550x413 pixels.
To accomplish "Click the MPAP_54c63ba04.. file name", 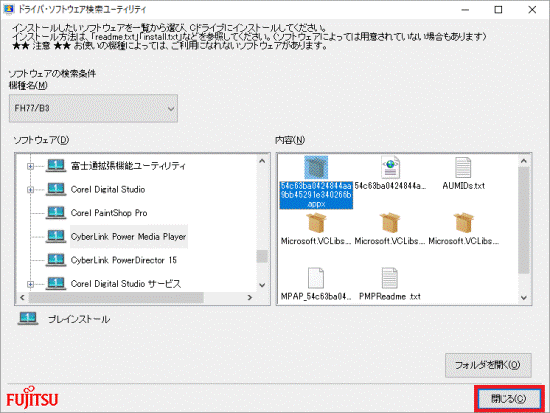I will pos(316,296).
